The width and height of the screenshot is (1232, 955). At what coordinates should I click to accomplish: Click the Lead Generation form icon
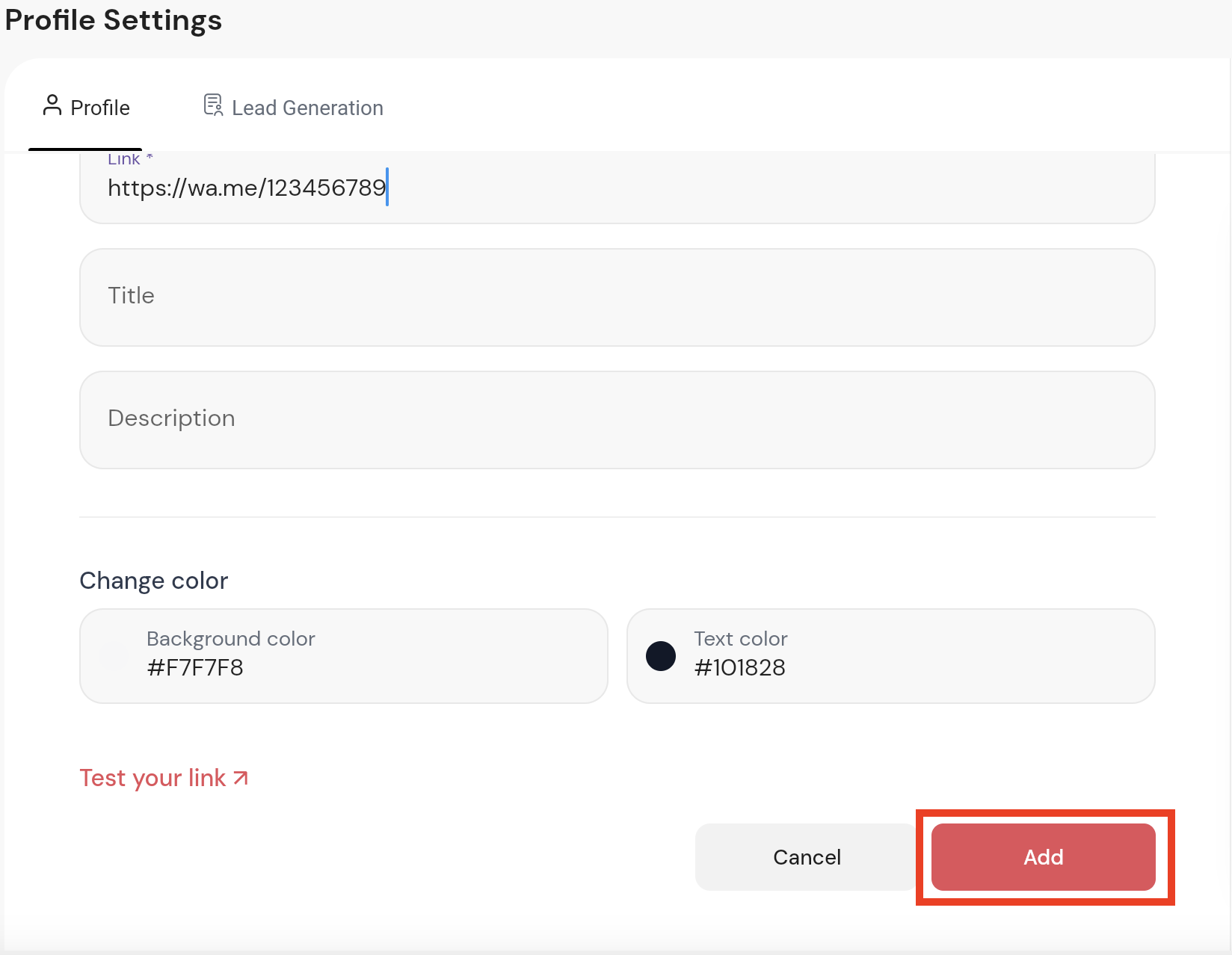point(213,105)
